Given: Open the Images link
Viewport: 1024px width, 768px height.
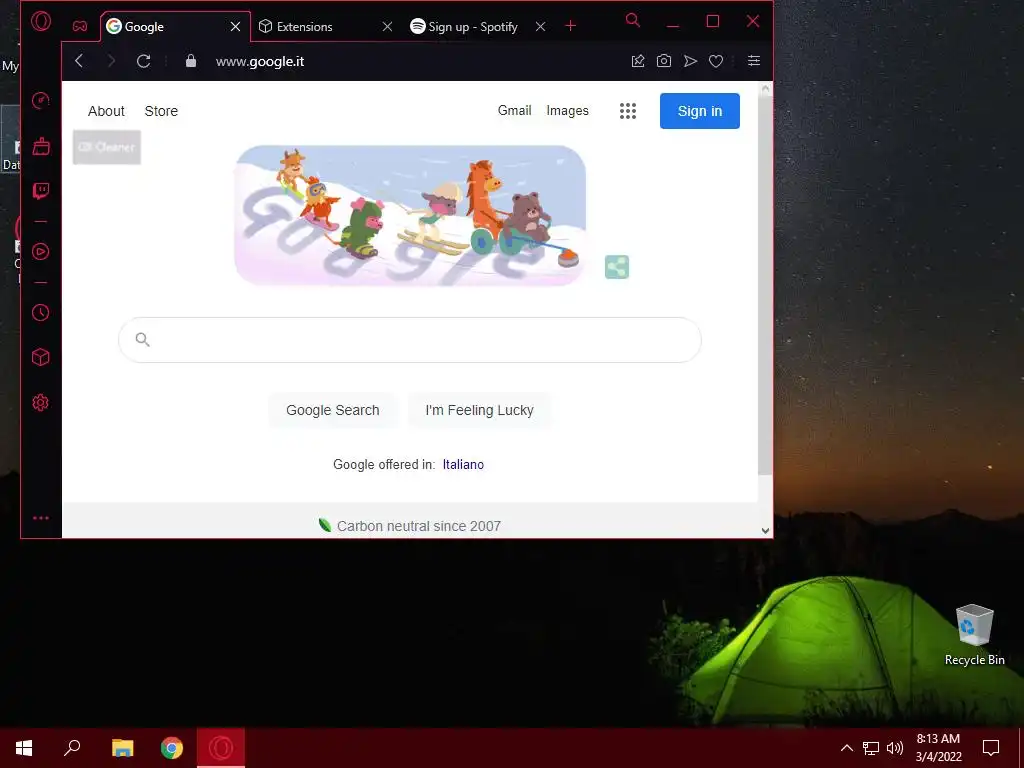Looking at the screenshot, I should point(568,110).
